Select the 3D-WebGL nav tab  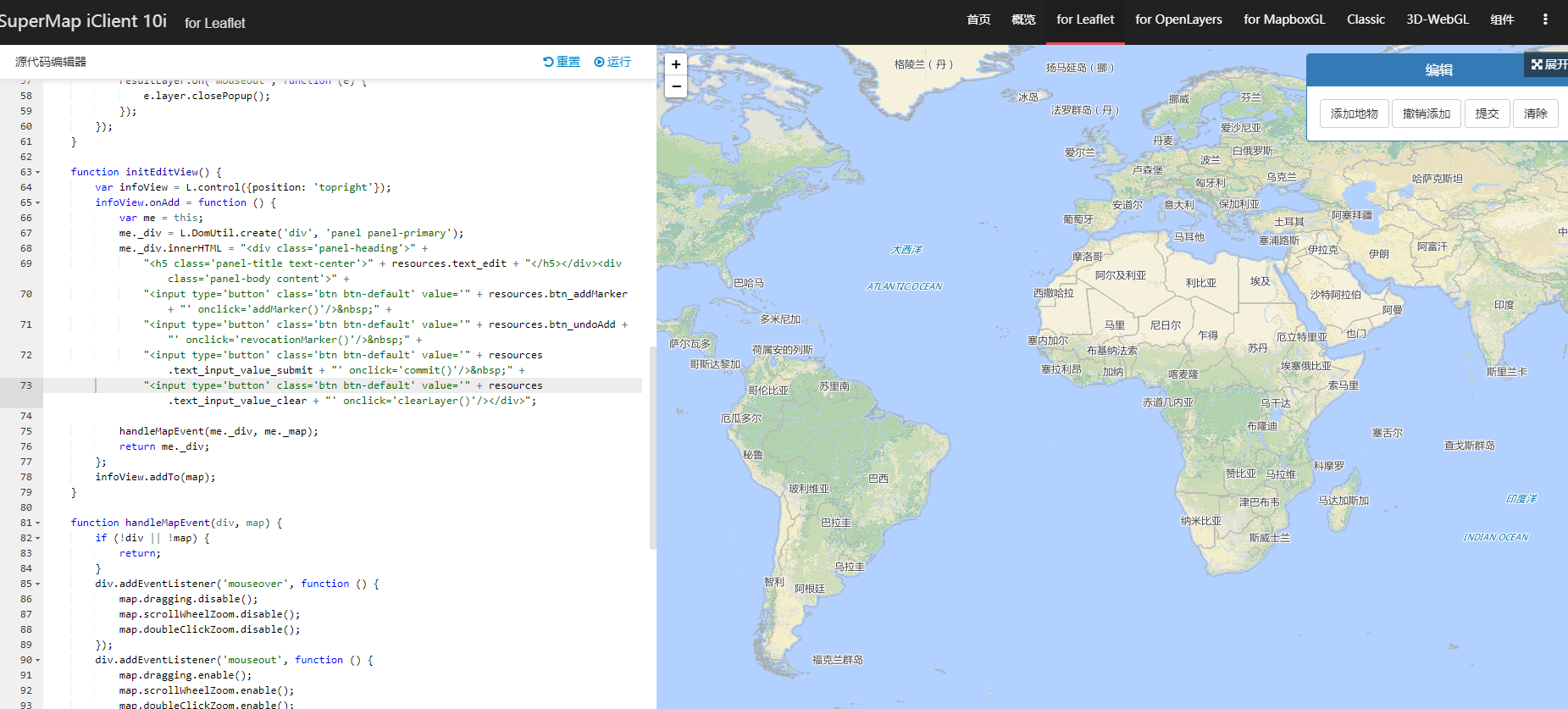pyautogui.click(x=1438, y=19)
